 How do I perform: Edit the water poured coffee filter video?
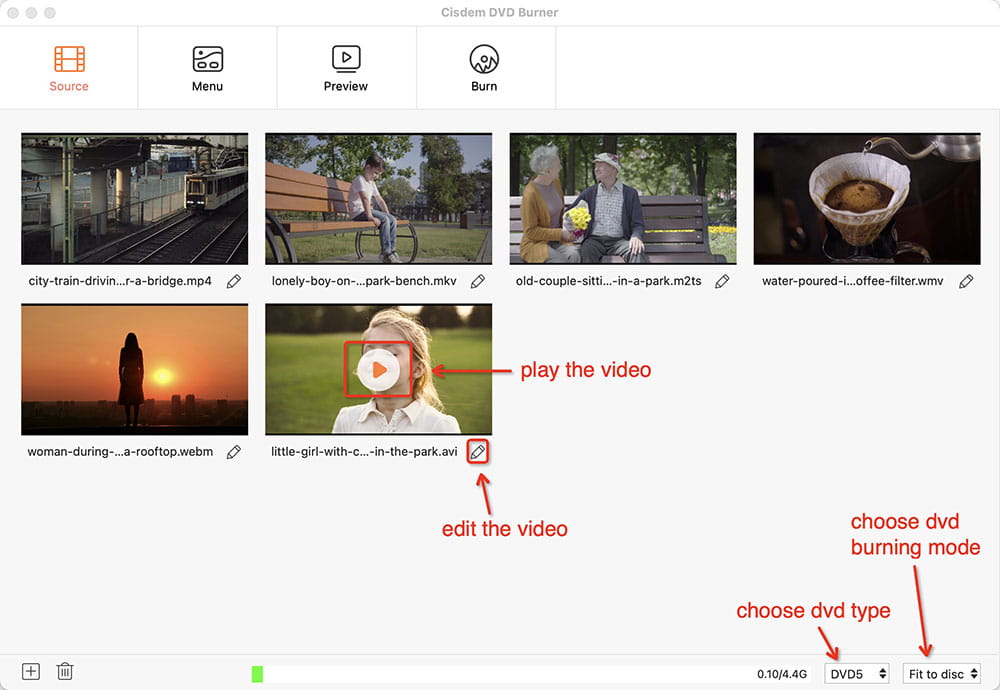966,281
